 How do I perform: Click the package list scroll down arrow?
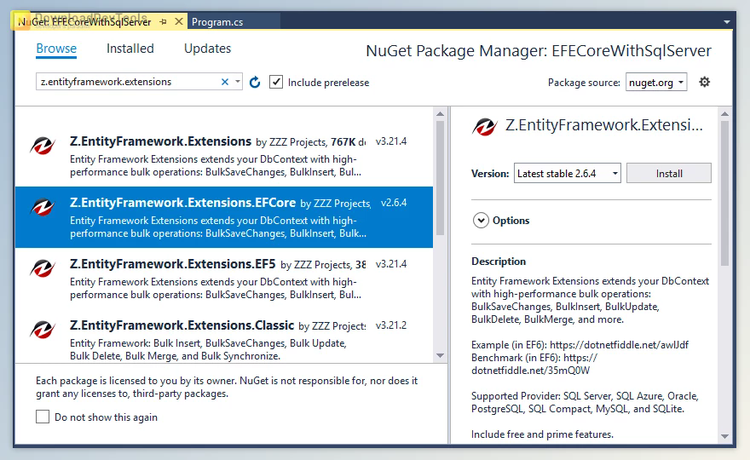pyautogui.click(x=440, y=356)
